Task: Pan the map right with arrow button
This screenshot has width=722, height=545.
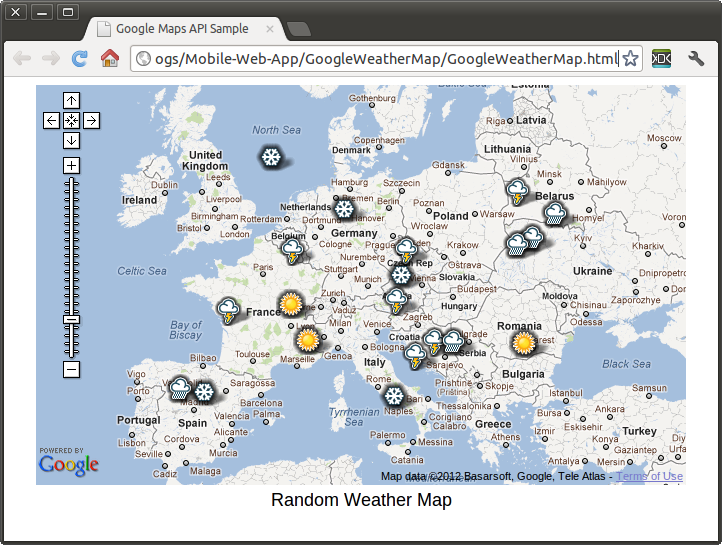Action: [91, 121]
